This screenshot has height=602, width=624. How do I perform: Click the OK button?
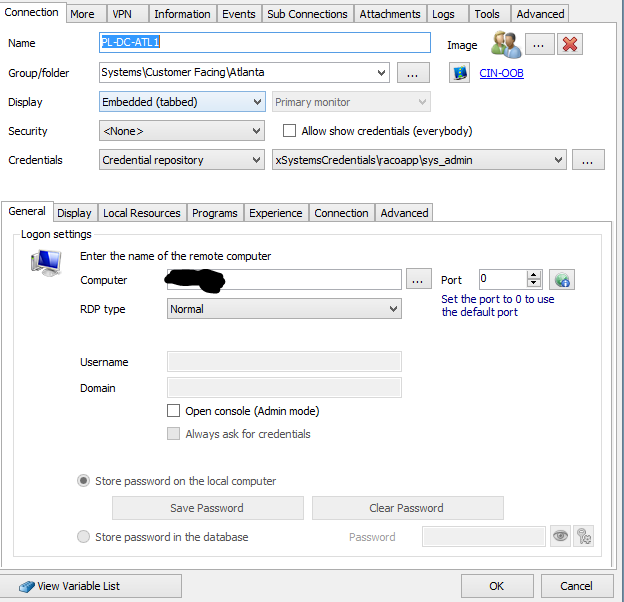coord(497,586)
